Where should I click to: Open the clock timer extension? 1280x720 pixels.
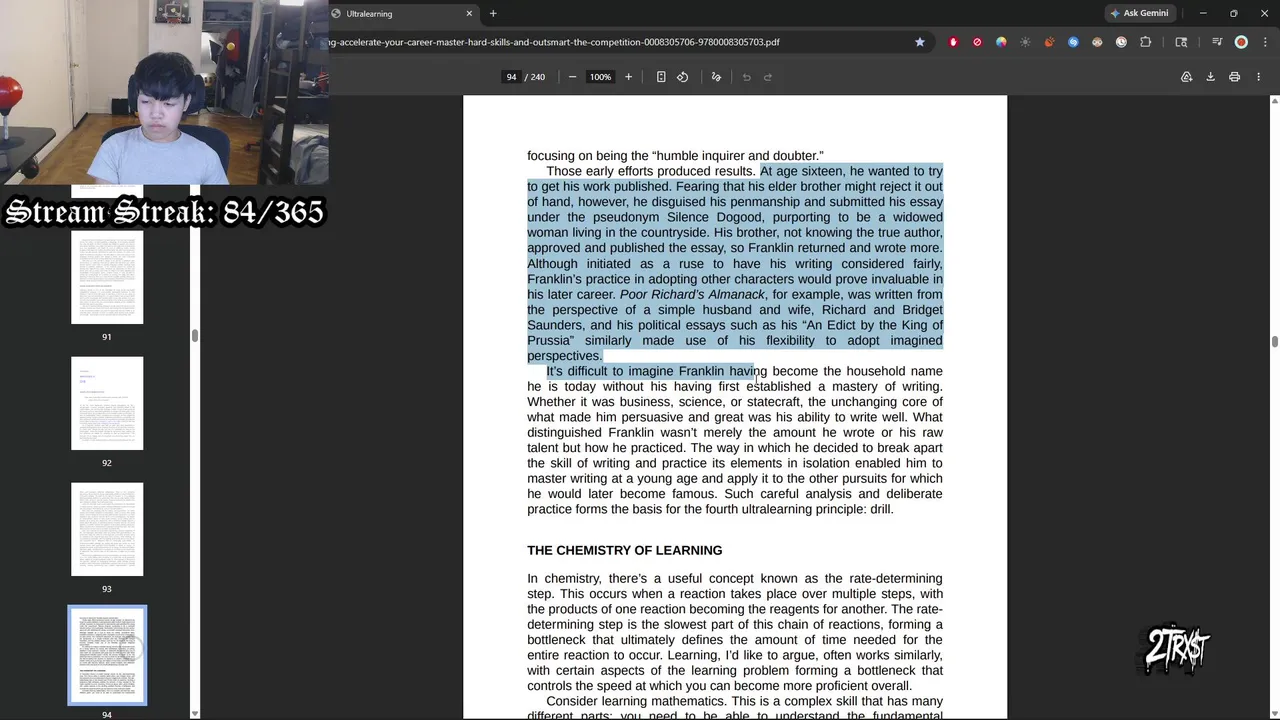pos(1121,42)
